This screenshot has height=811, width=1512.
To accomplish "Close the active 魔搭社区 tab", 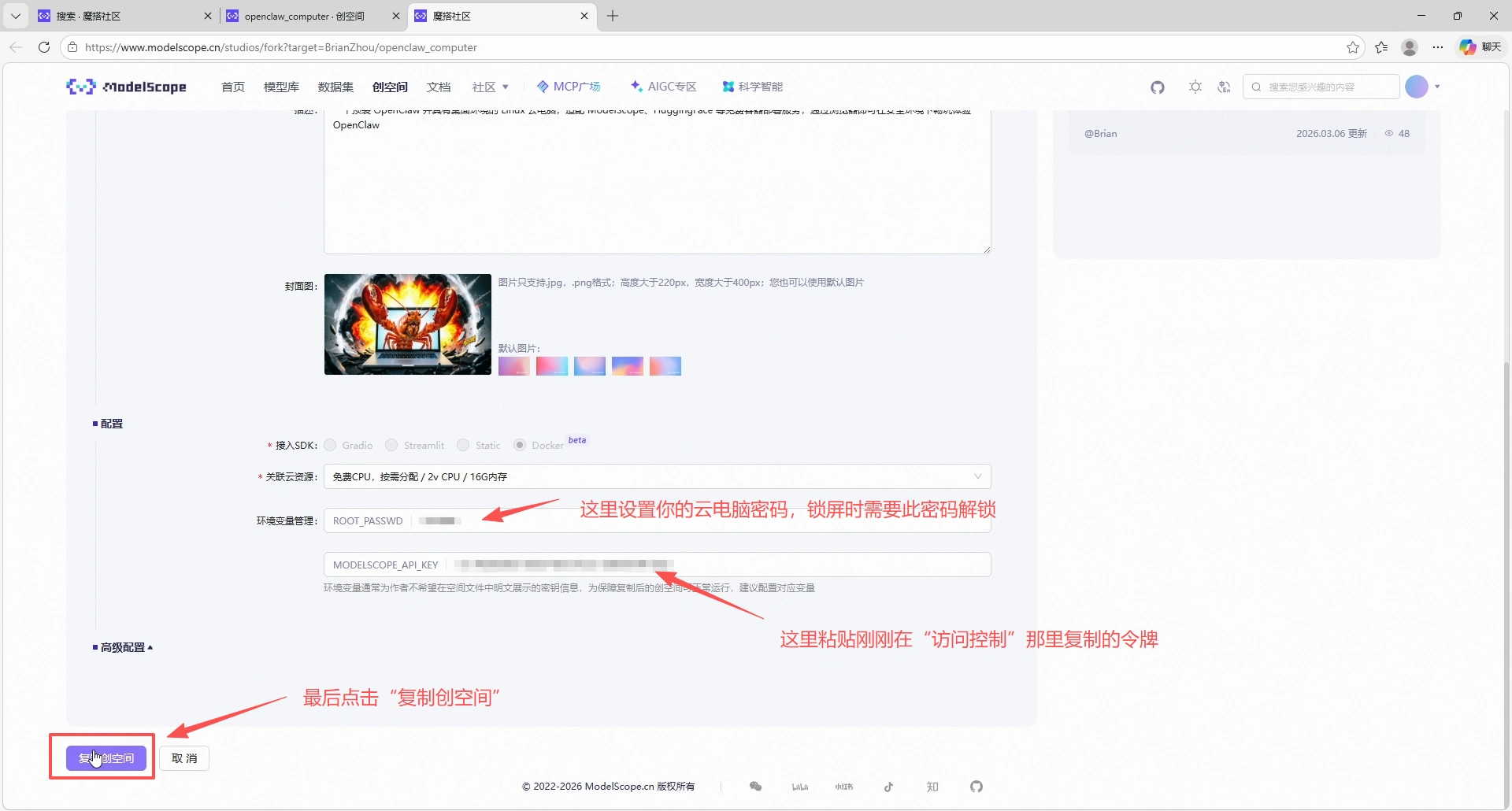I will (x=584, y=16).
